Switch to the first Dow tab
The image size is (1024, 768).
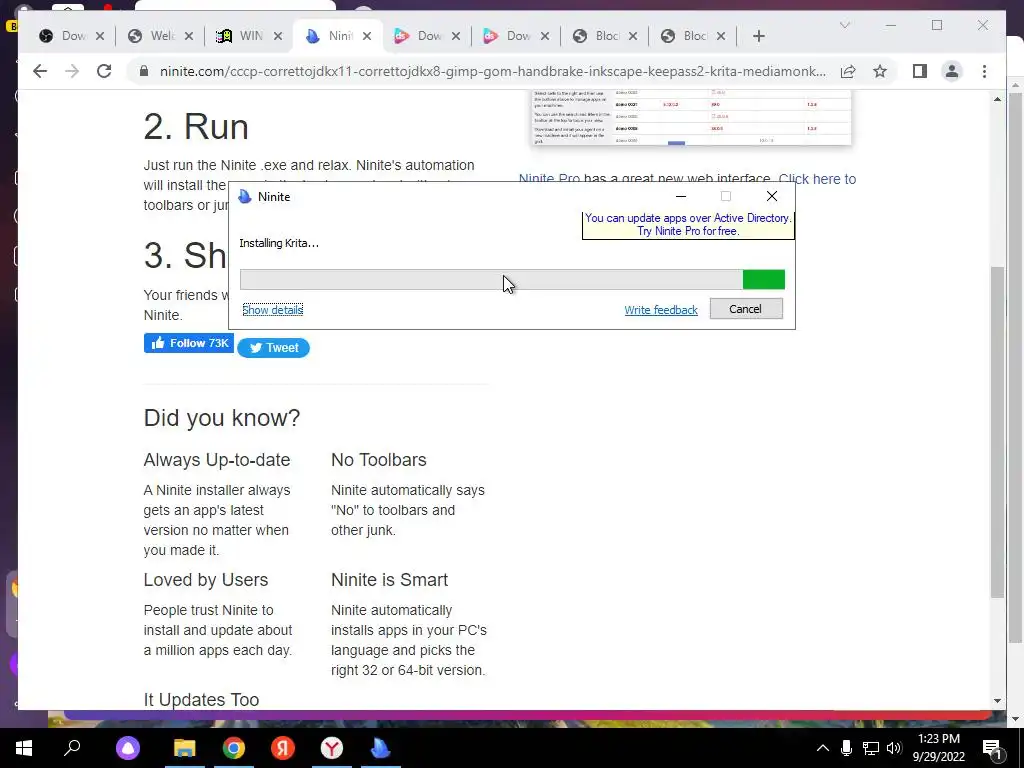pyautogui.click(x=69, y=36)
